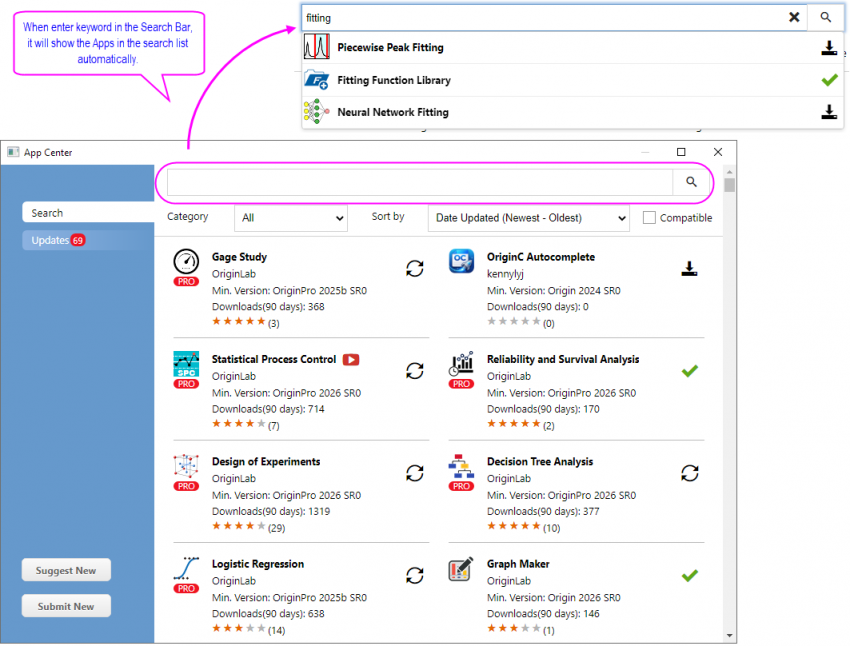The height and width of the screenshot is (646, 850).
Task: Select Piecewise Peak Fitting search result
Action: pyautogui.click(x=572, y=48)
